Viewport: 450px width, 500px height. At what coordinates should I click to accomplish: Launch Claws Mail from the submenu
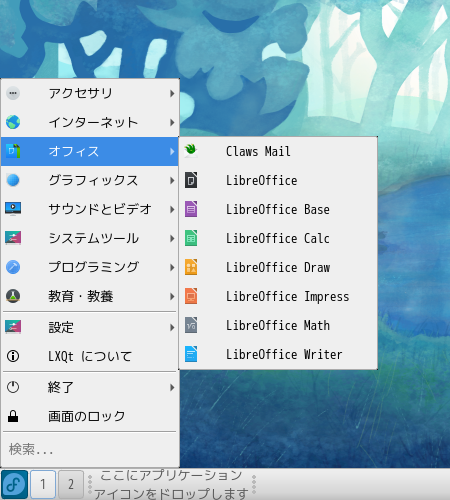pos(278,151)
